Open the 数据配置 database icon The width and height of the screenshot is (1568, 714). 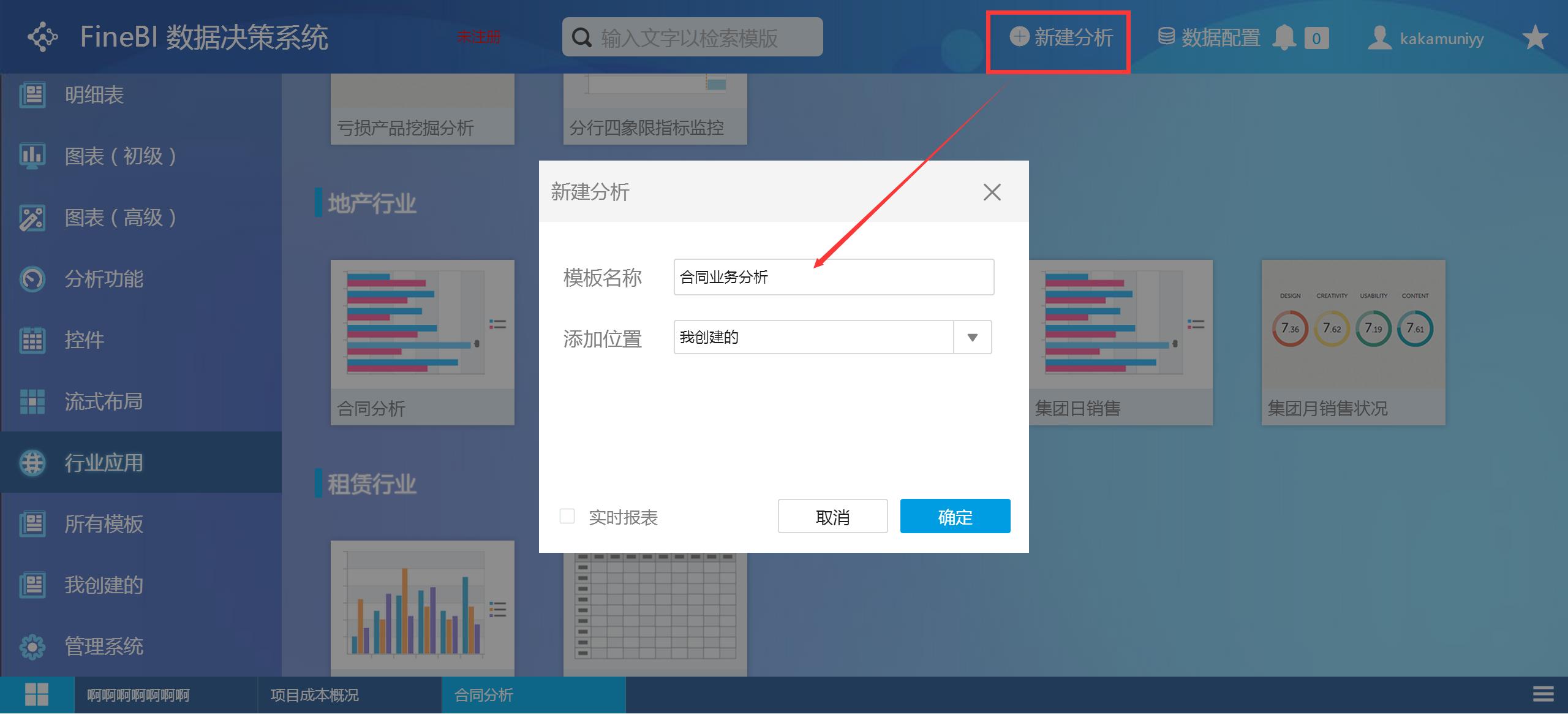click(x=1168, y=37)
